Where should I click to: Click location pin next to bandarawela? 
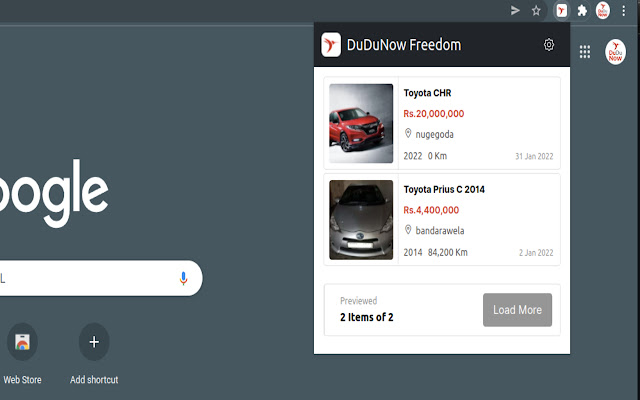[x=408, y=229]
